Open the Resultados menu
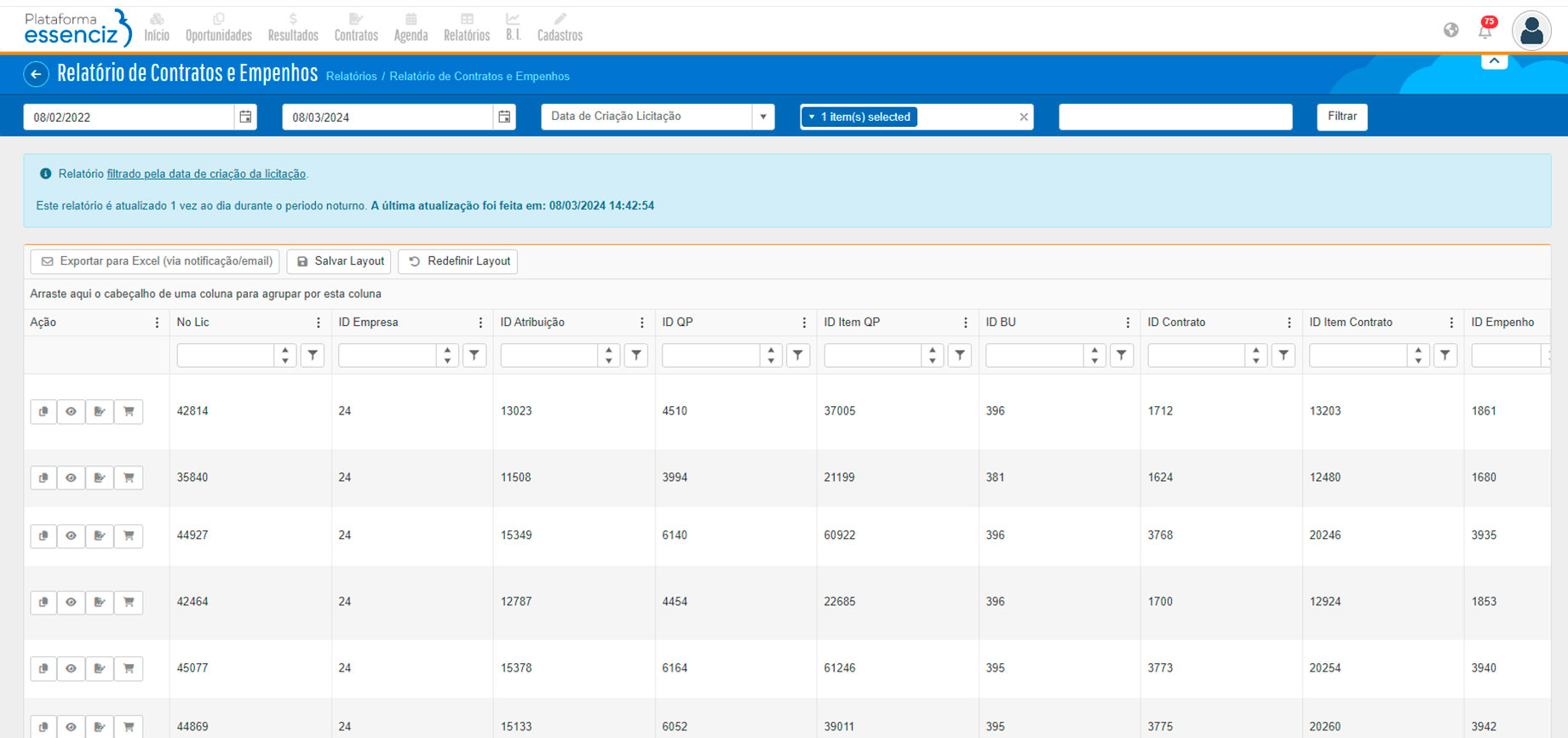1568x738 pixels. click(x=293, y=28)
